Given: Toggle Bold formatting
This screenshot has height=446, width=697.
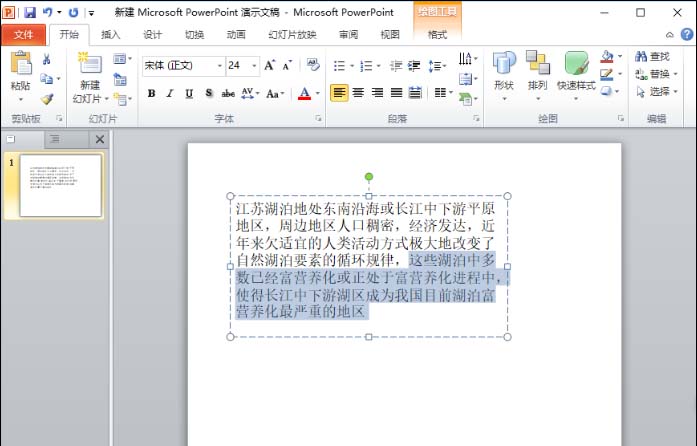Looking at the screenshot, I should pos(151,93).
